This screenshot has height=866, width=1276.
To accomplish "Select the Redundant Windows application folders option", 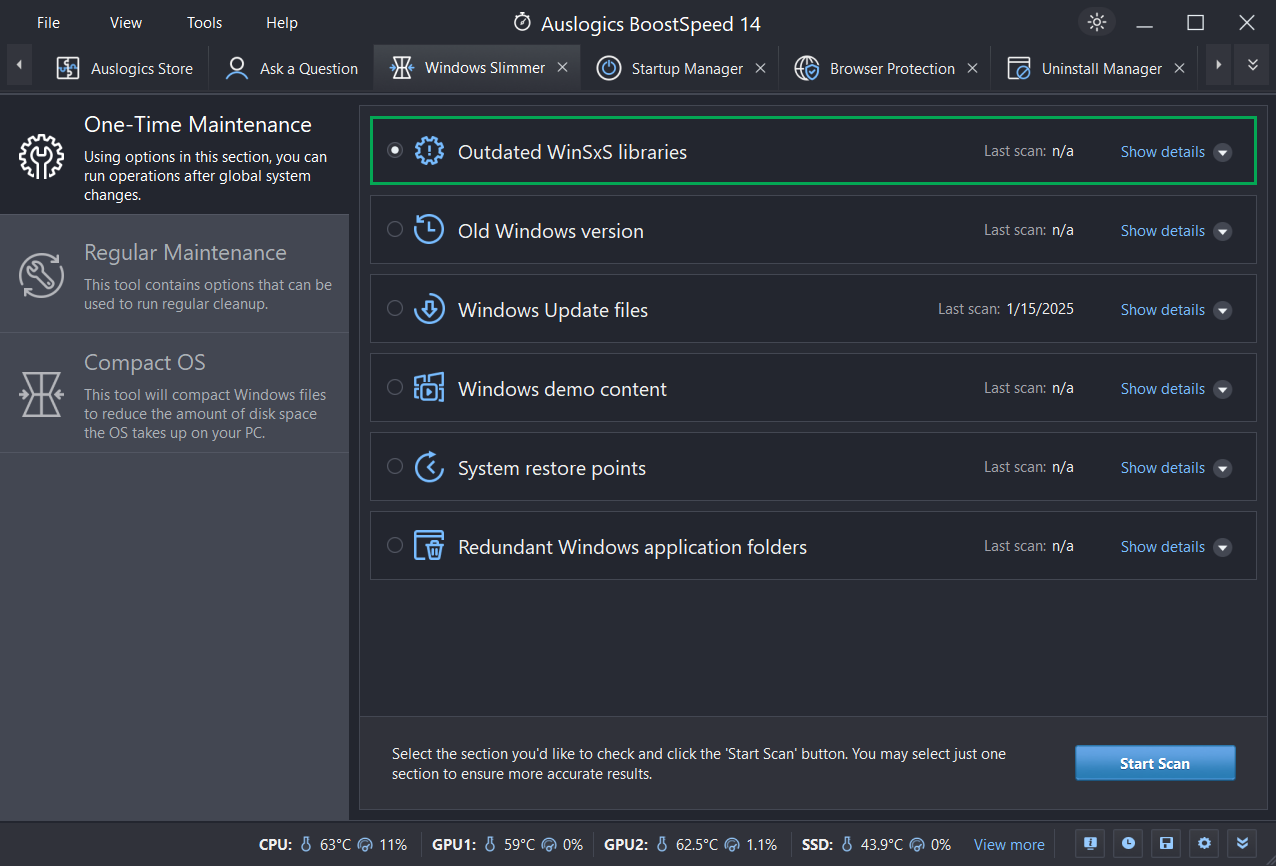I will (x=394, y=545).
